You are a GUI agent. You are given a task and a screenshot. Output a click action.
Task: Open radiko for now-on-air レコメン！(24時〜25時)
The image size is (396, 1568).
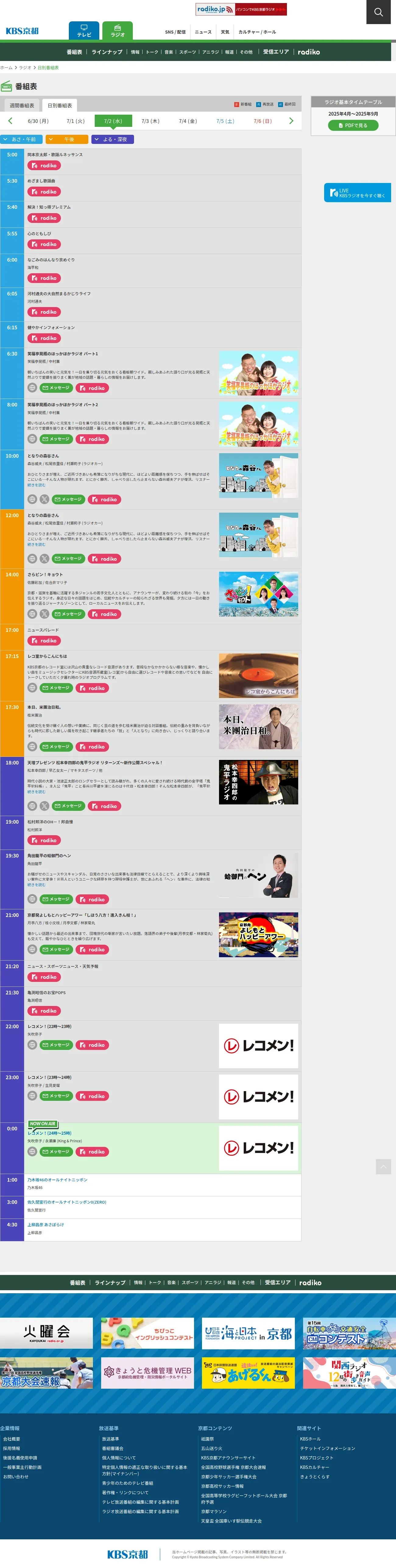tap(93, 1152)
